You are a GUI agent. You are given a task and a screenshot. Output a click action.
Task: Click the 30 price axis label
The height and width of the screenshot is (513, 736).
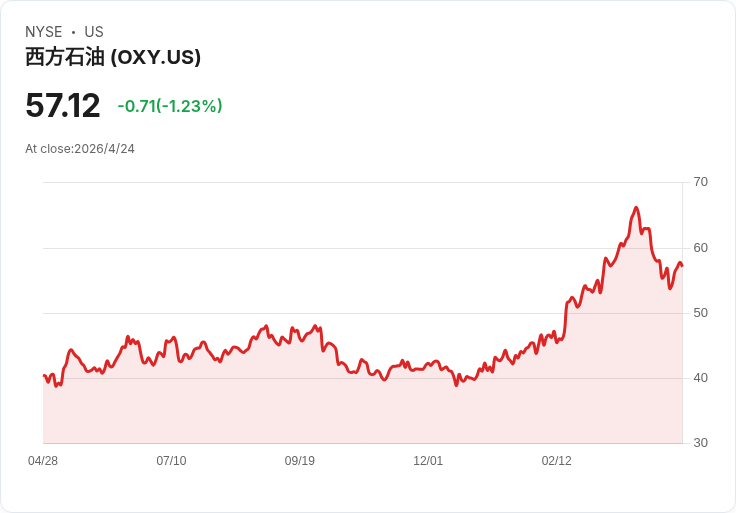click(x=700, y=443)
